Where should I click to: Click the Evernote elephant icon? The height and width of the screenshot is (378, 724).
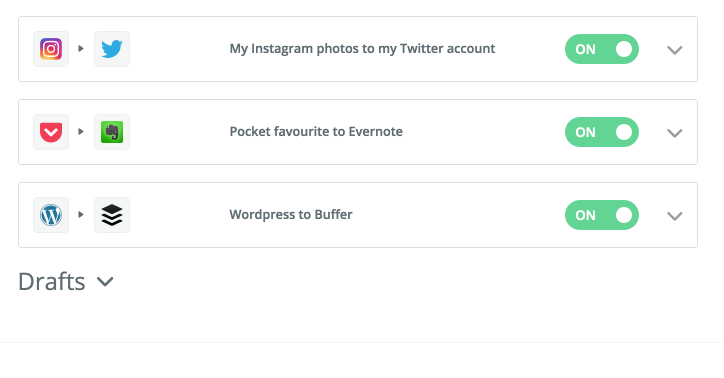tap(112, 132)
